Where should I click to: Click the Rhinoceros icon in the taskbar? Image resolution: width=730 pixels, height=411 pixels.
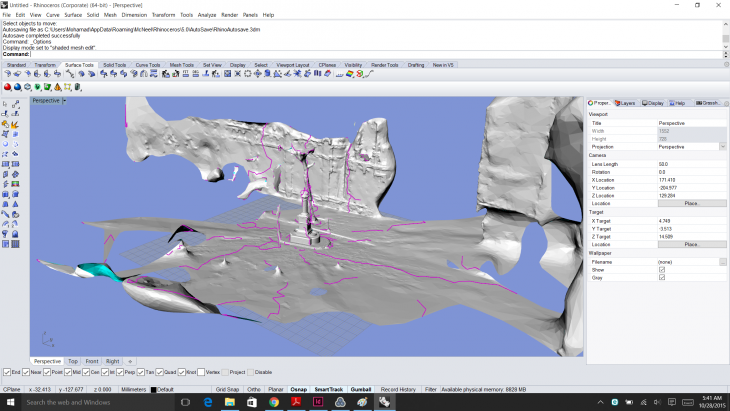point(383,402)
